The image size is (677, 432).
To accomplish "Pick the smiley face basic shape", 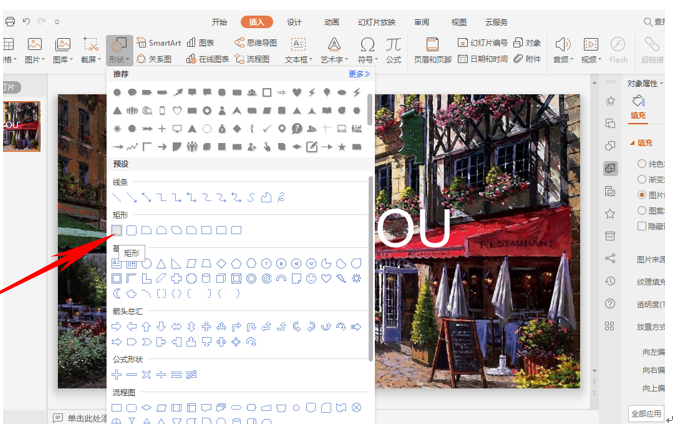I will click(x=311, y=279).
